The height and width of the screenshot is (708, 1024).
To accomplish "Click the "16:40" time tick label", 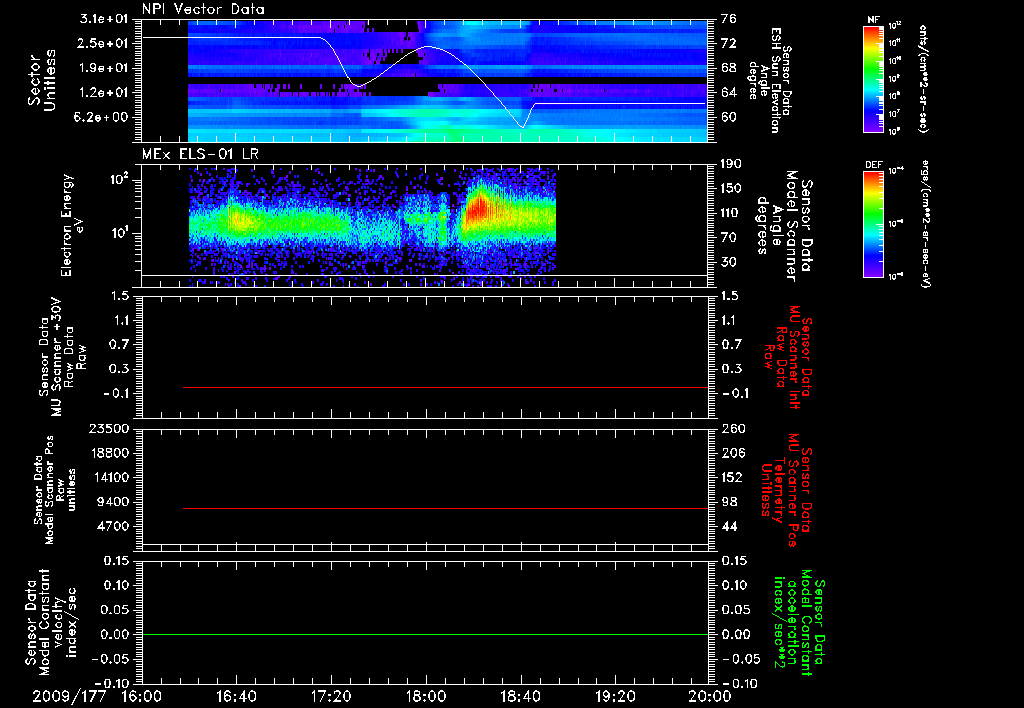I will pos(236,697).
